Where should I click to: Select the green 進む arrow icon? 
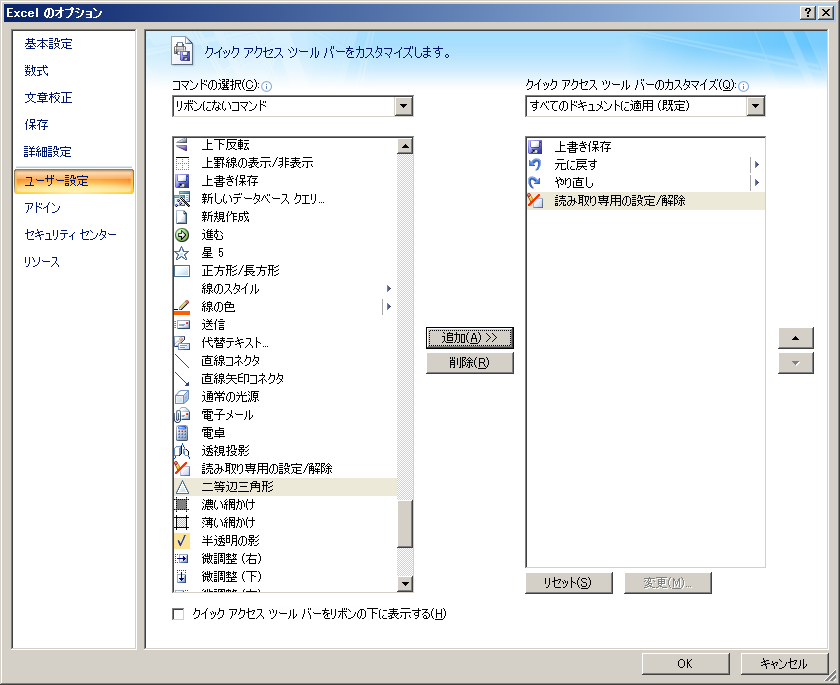coord(182,235)
